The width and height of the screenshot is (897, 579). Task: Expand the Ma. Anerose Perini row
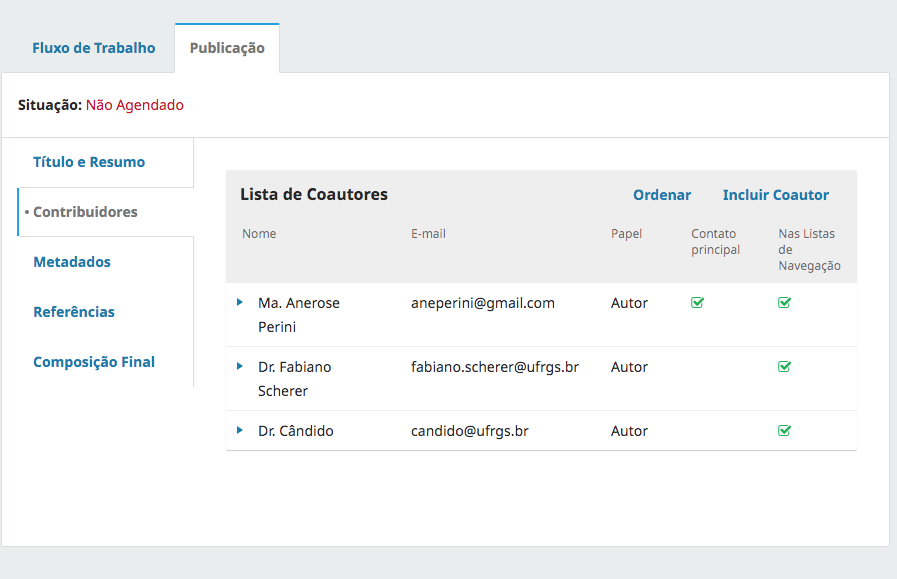[x=240, y=302]
